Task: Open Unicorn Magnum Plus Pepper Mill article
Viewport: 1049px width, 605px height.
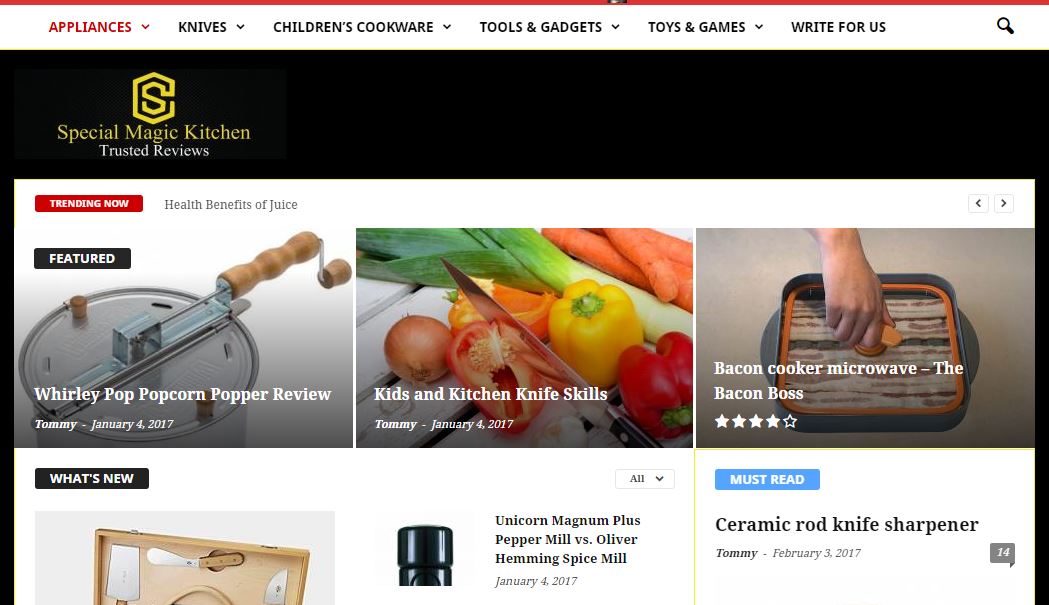Action: coord(567,539)
